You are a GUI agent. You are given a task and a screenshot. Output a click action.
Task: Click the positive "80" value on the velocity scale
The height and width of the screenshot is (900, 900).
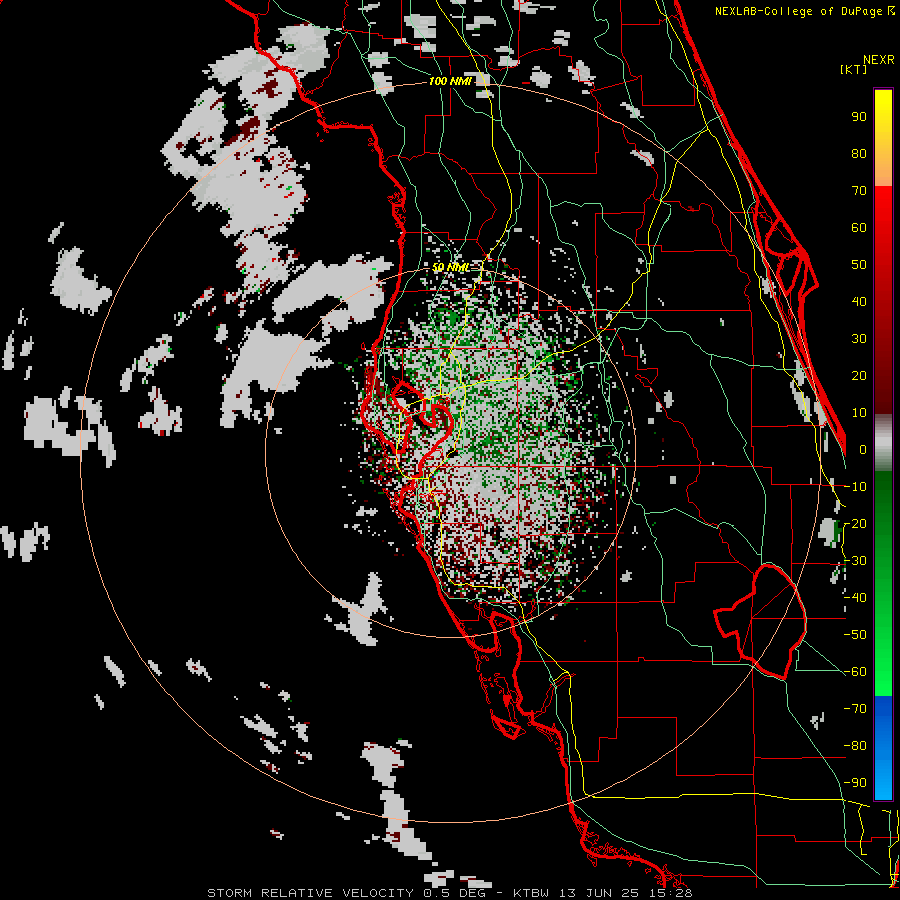pyautogui.click(x=859, y=154)
